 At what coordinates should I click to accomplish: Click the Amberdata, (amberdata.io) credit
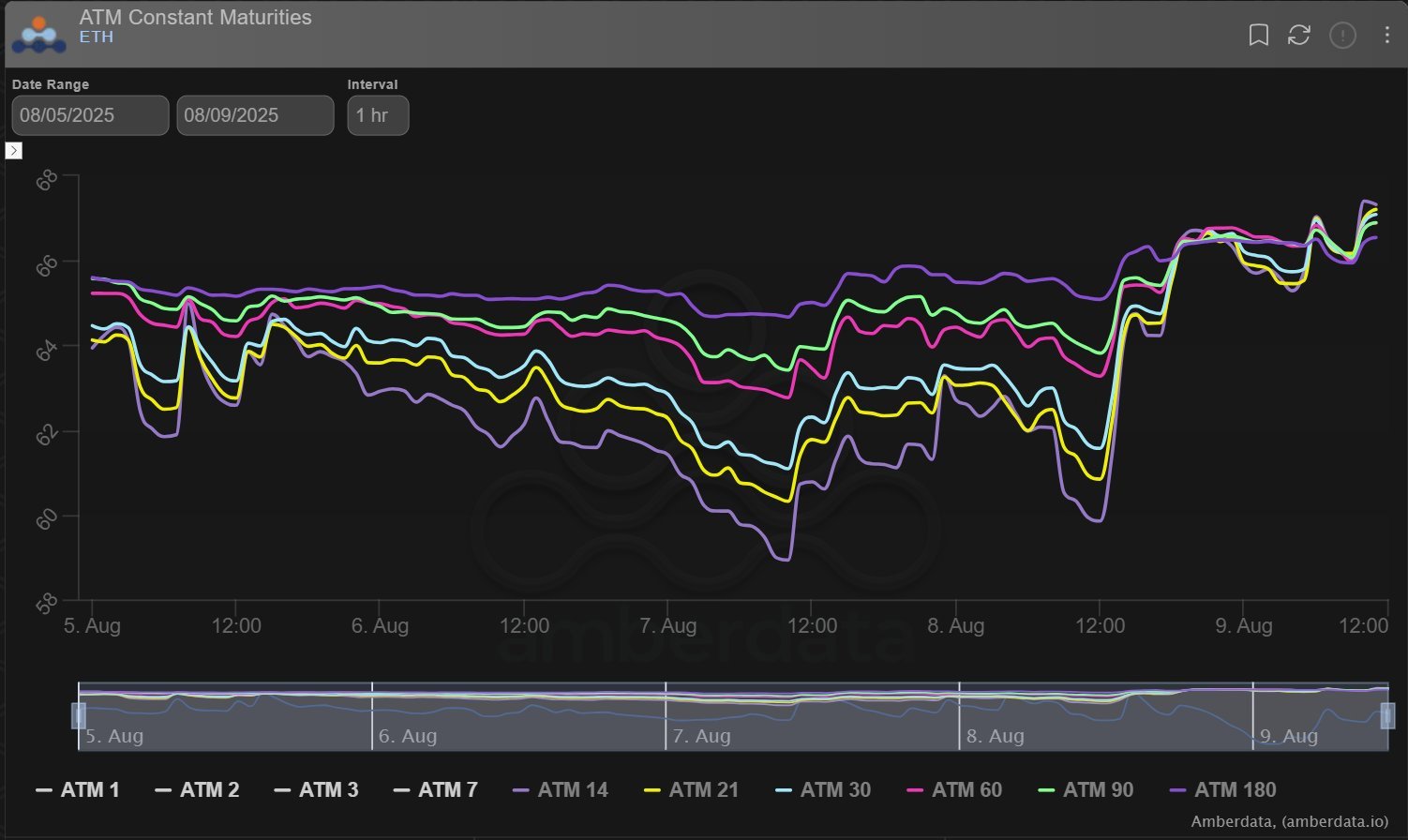(1290, 821)
